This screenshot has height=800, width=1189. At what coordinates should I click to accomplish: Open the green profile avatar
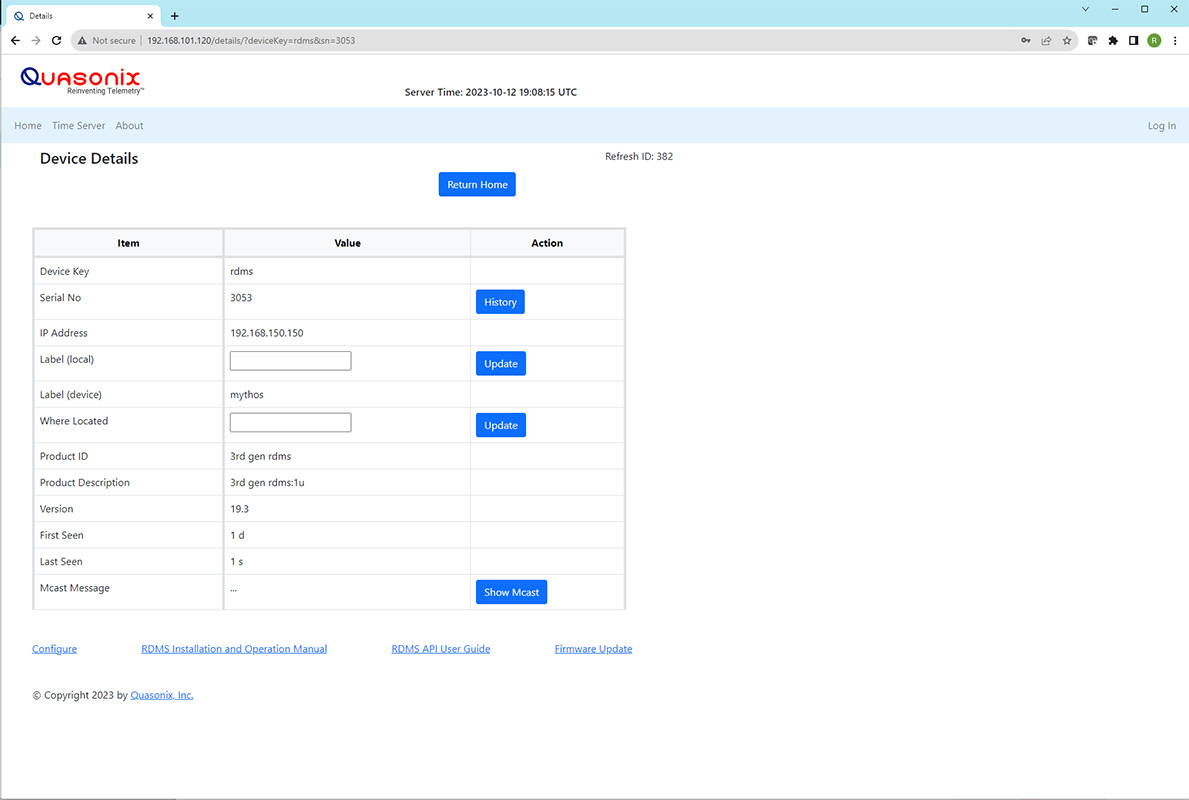pos(1154,41)
